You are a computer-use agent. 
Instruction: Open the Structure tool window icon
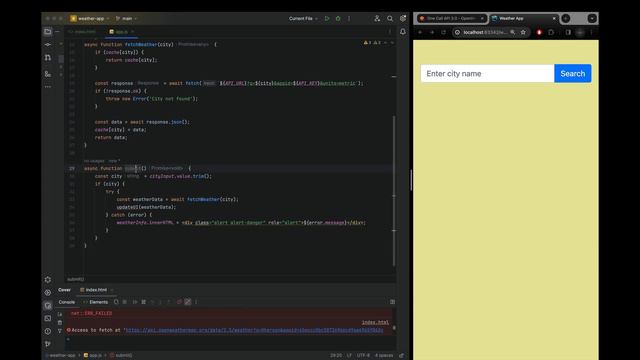[48, 73]
